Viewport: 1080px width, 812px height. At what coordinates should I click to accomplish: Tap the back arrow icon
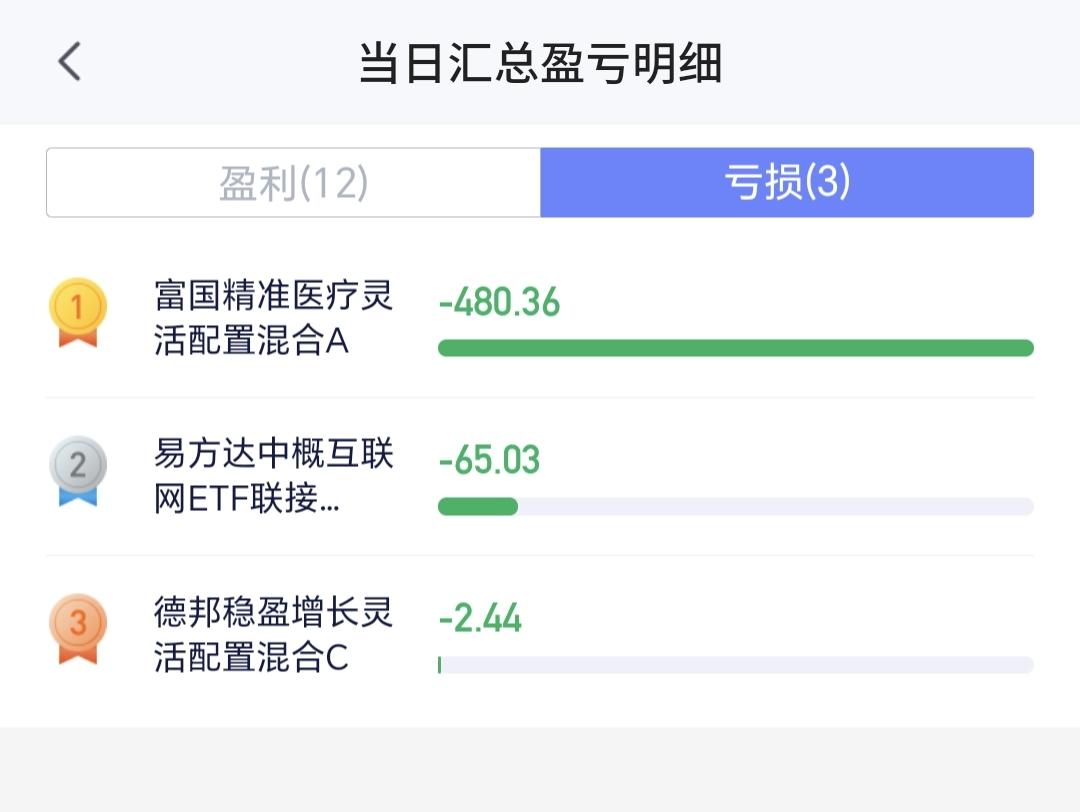pos(69,62)
